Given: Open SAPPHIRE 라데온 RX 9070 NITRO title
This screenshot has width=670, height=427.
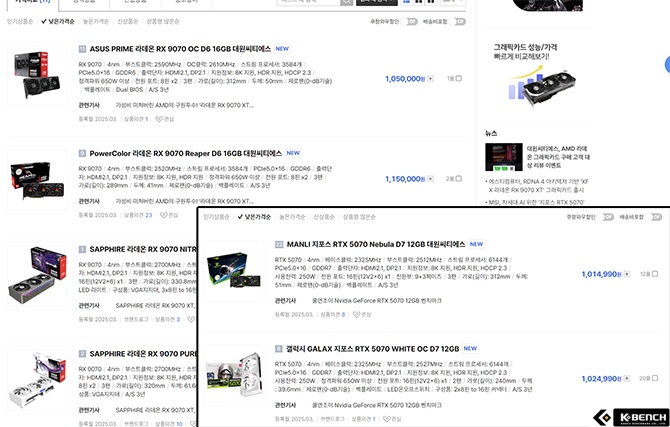Looking at the screenshot, I should point(143,249).
